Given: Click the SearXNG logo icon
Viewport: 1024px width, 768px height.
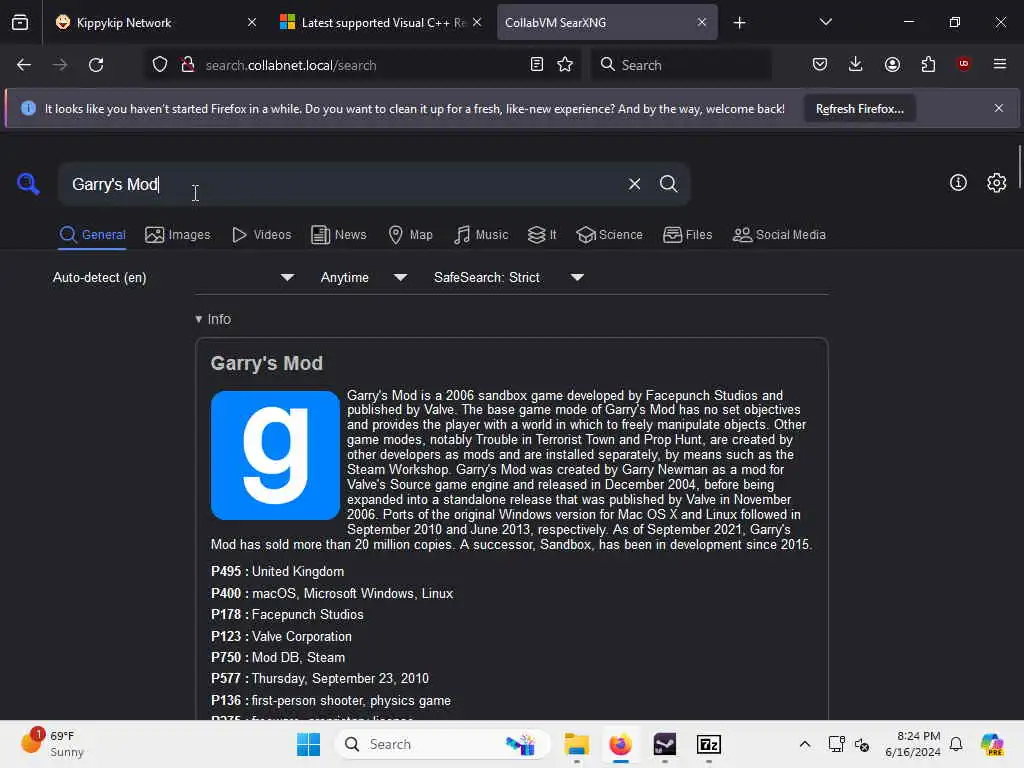Looking at the screenshot, I should point(28,184).
